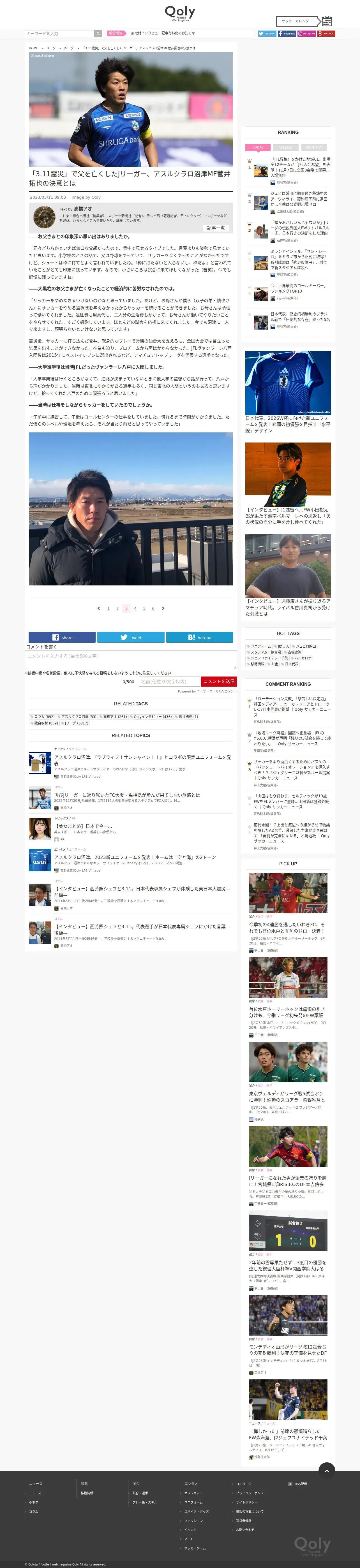Open footer スパイク・グッズ link
Screen dimensions: 360x1568
pos(197,1511)
